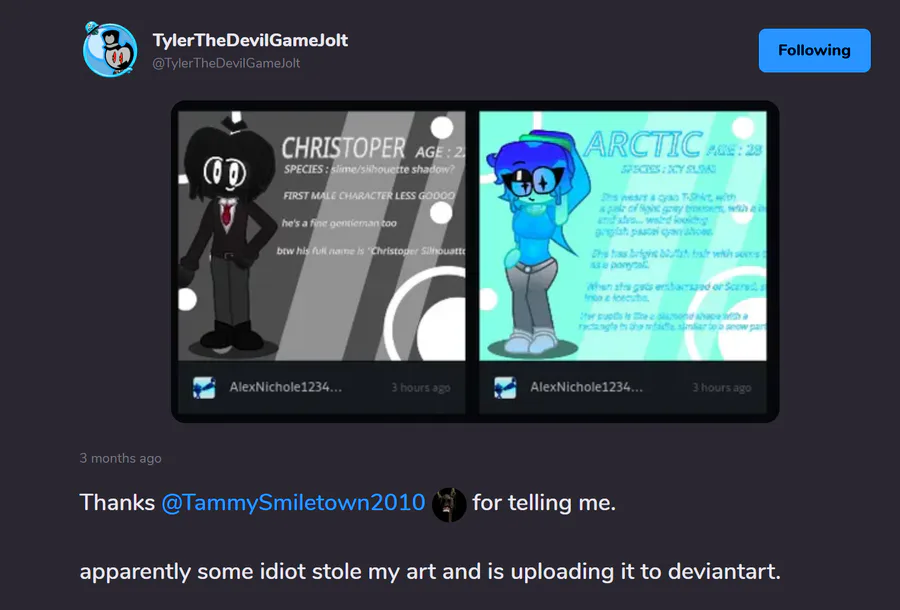Click the small badge on Tyler's avatar frame

point(92,28)
